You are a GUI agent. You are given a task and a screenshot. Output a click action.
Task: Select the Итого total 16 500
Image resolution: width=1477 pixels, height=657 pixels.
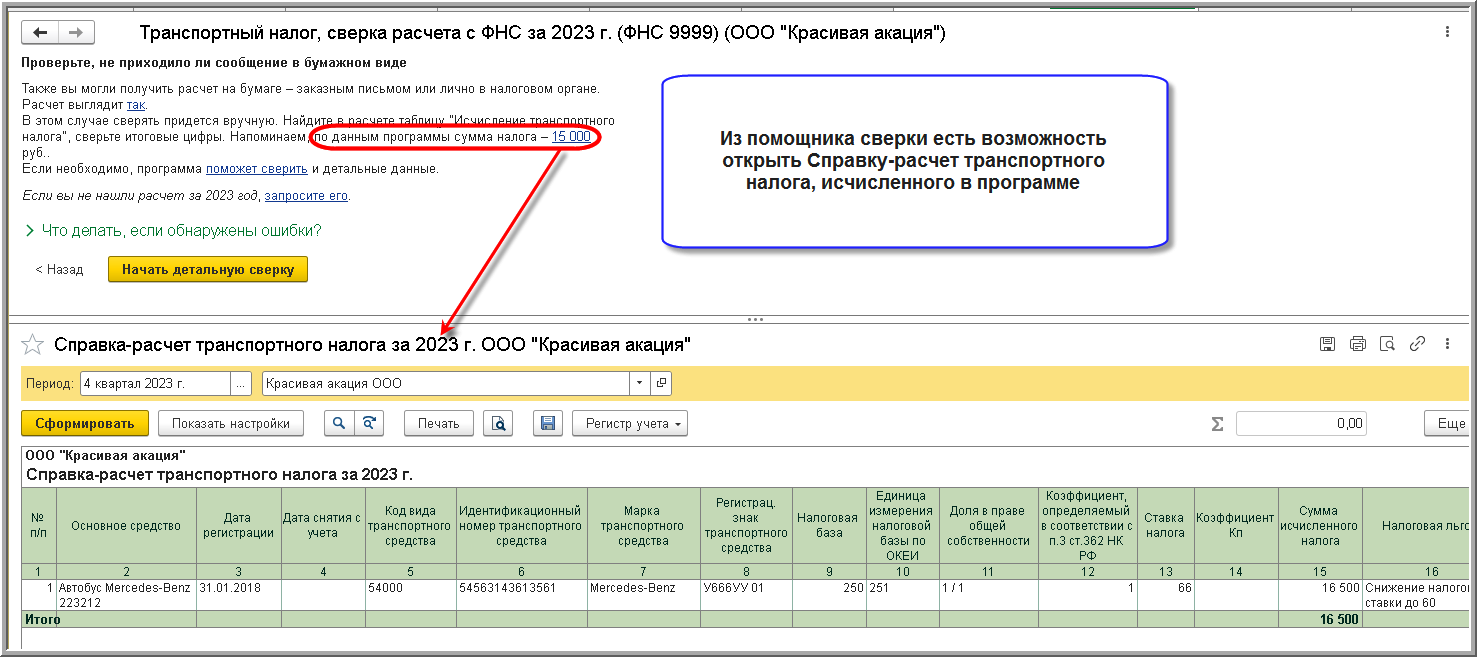(1319, 620)
